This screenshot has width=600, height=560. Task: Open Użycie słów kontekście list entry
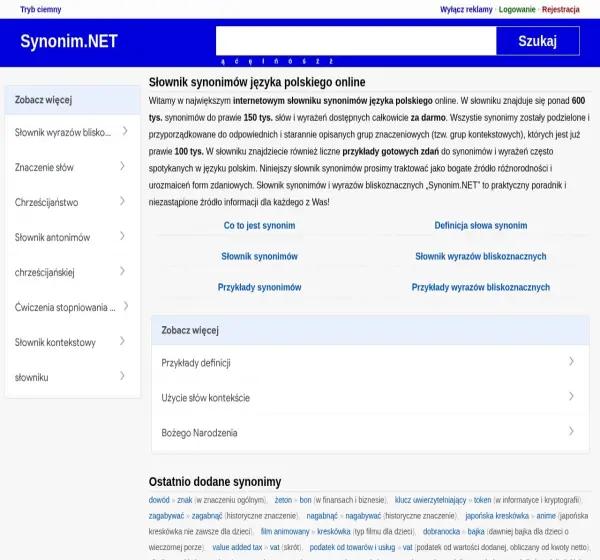370,398
